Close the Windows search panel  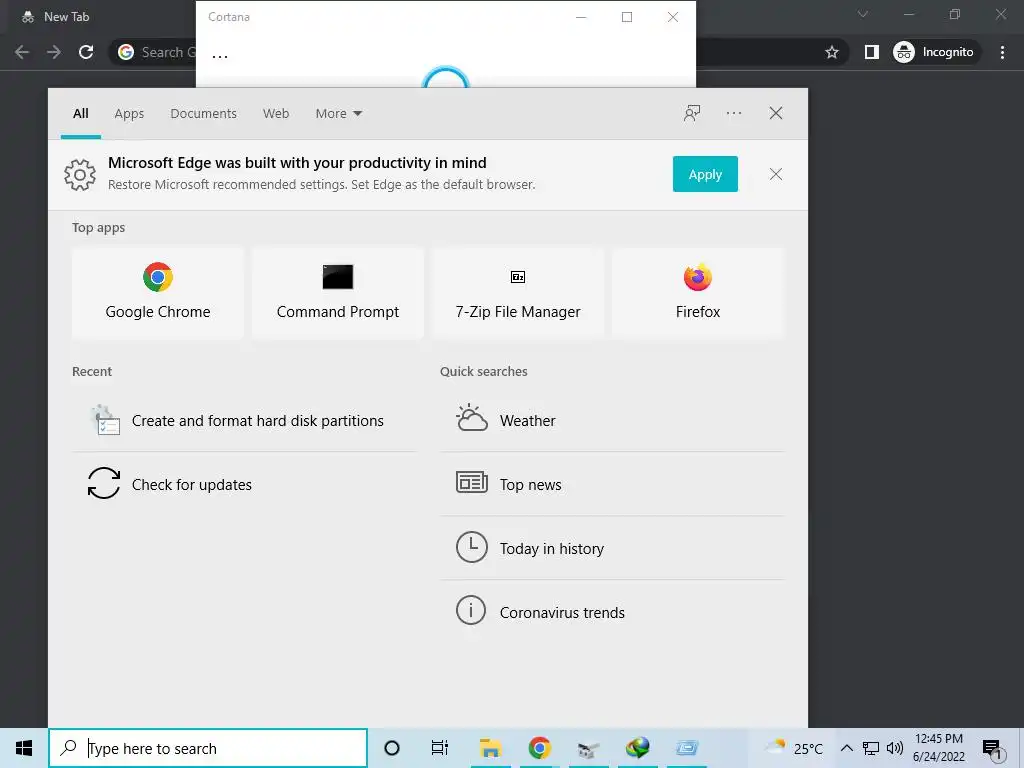(x=776, y=113)
